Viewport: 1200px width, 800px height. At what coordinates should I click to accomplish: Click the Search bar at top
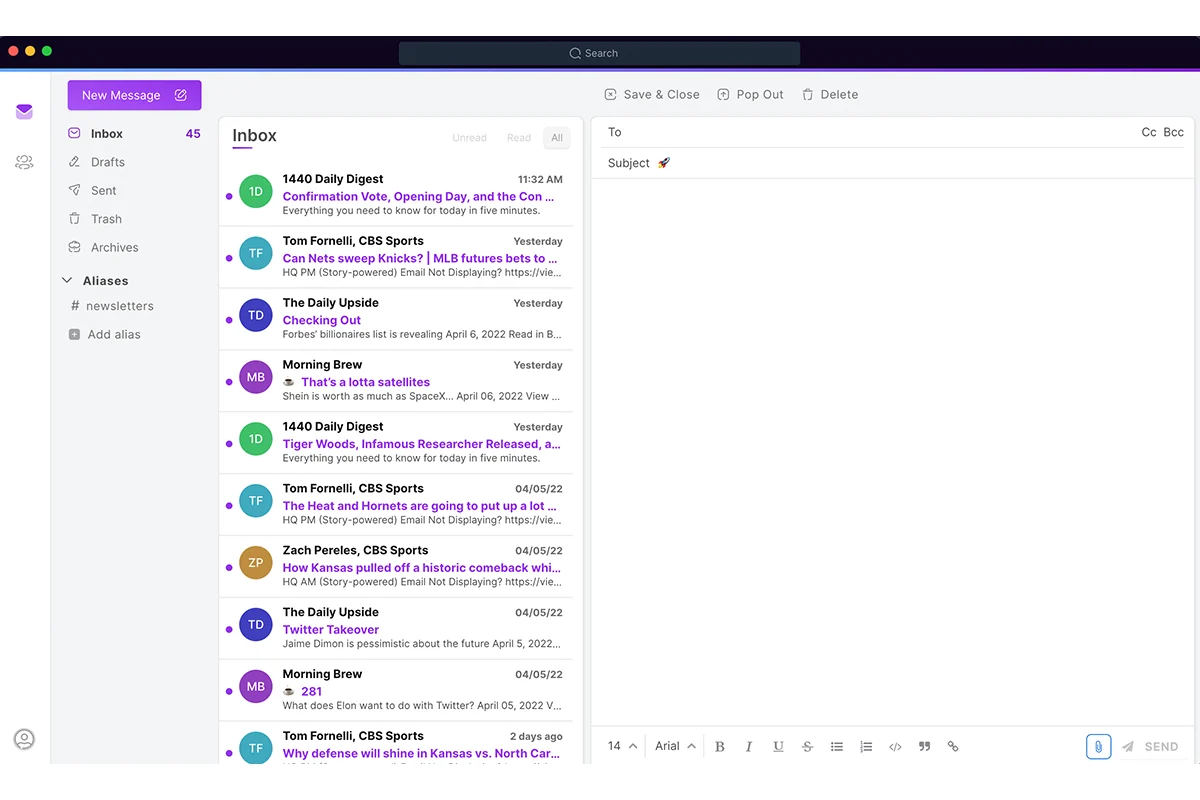click(599, 53)
